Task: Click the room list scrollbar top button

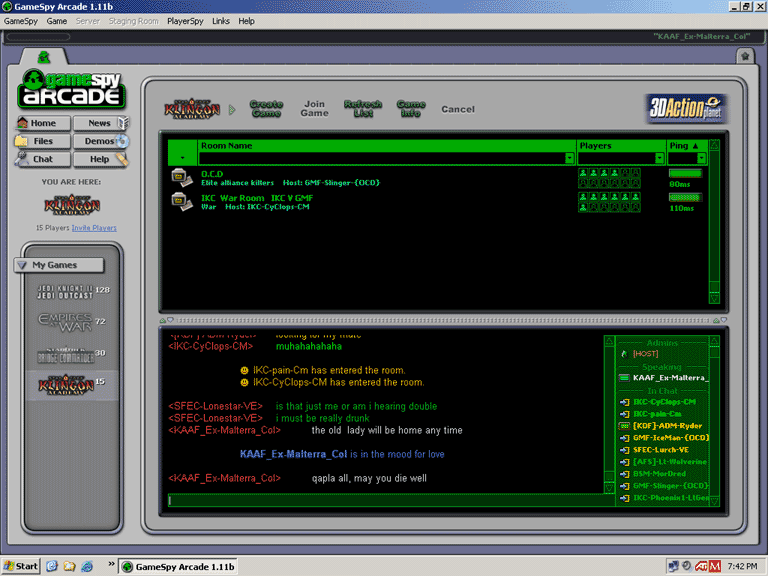Action: click(714, 145)
